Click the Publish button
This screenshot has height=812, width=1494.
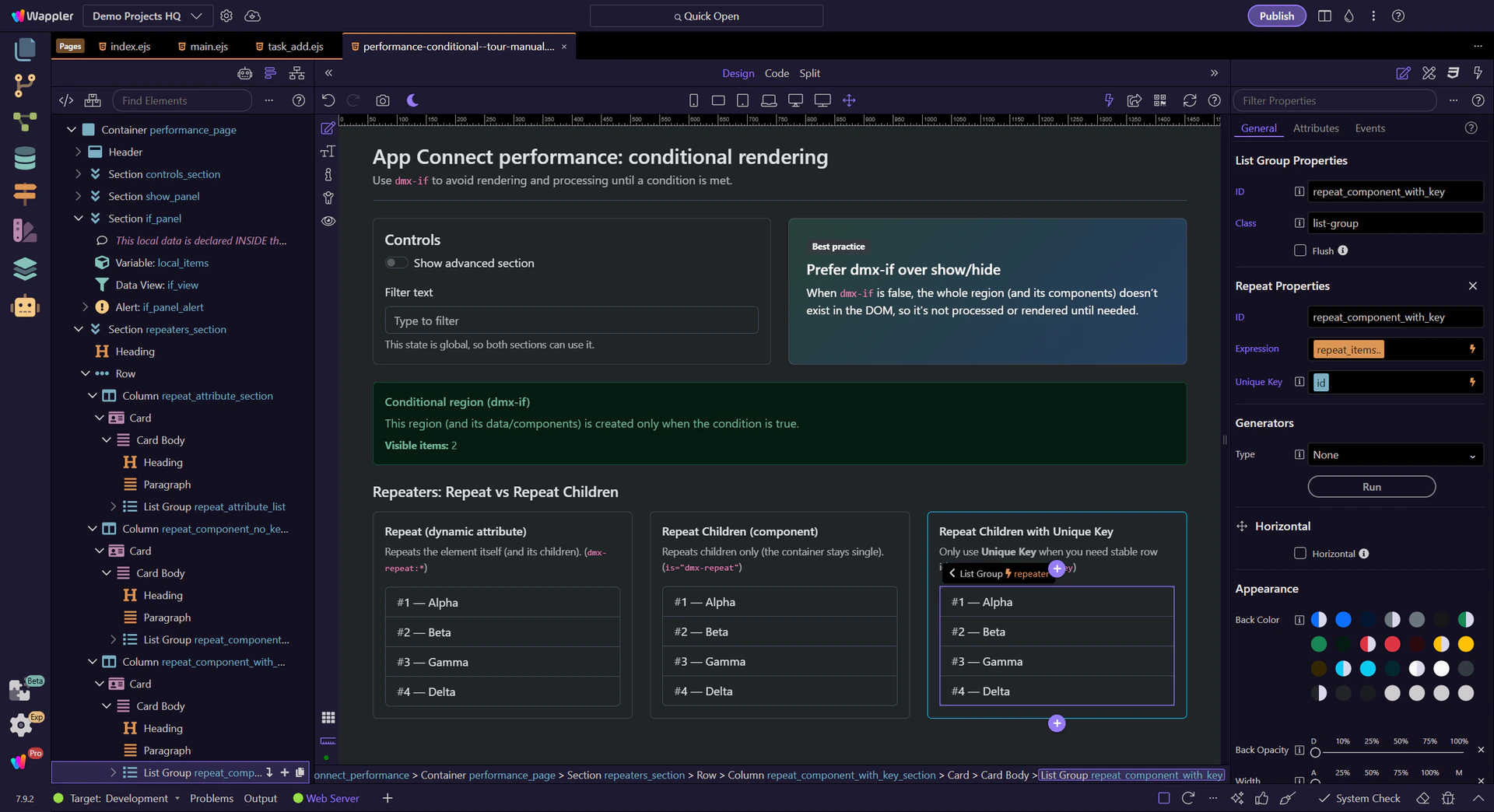[1277, 16]
